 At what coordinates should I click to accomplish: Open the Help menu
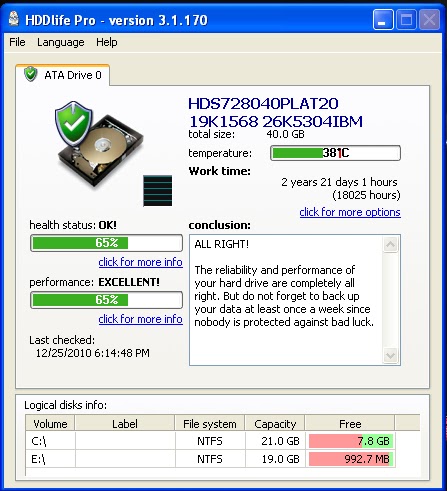click(x=107, y=42)
